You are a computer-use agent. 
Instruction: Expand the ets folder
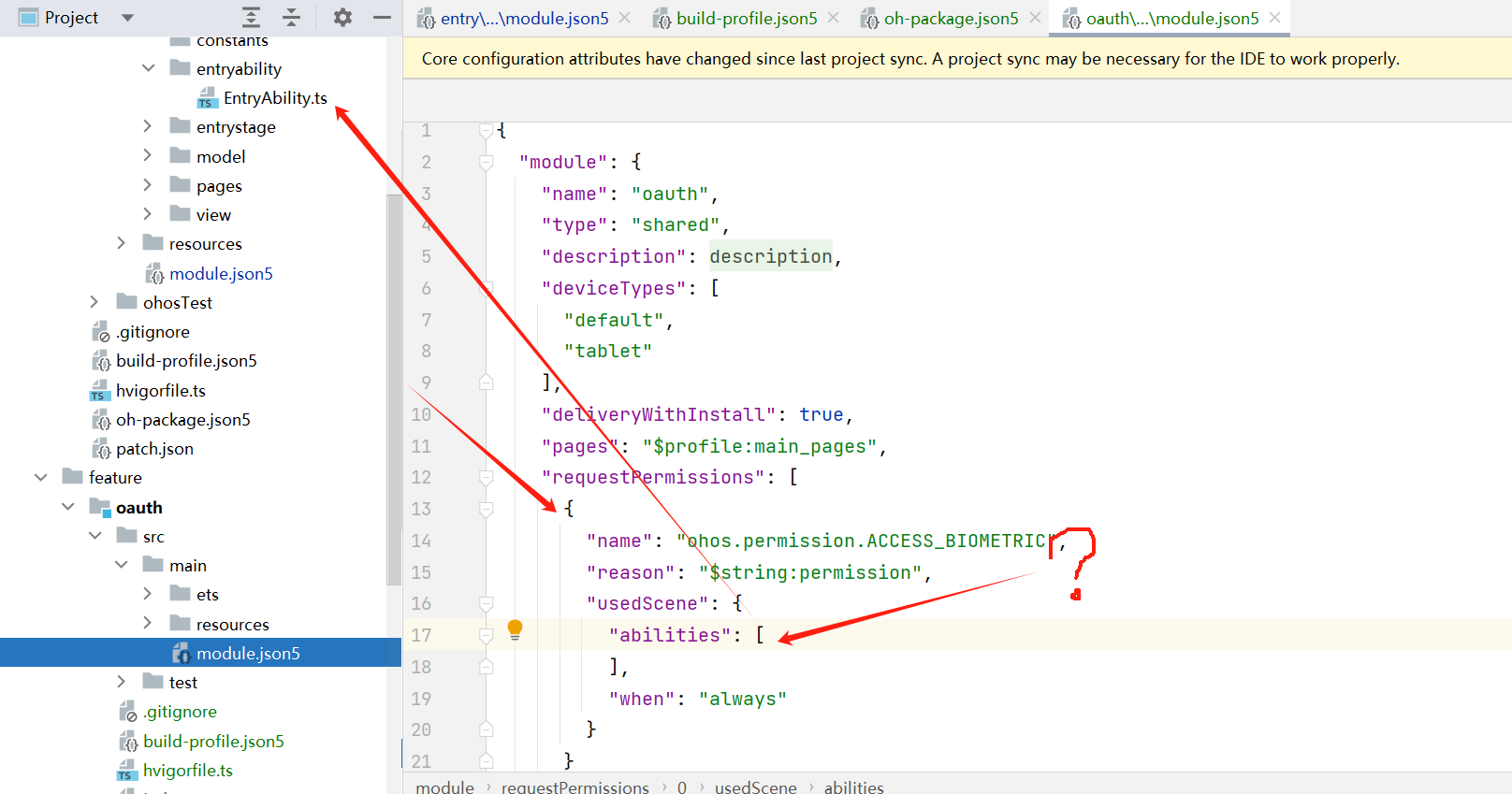point(147,594)
